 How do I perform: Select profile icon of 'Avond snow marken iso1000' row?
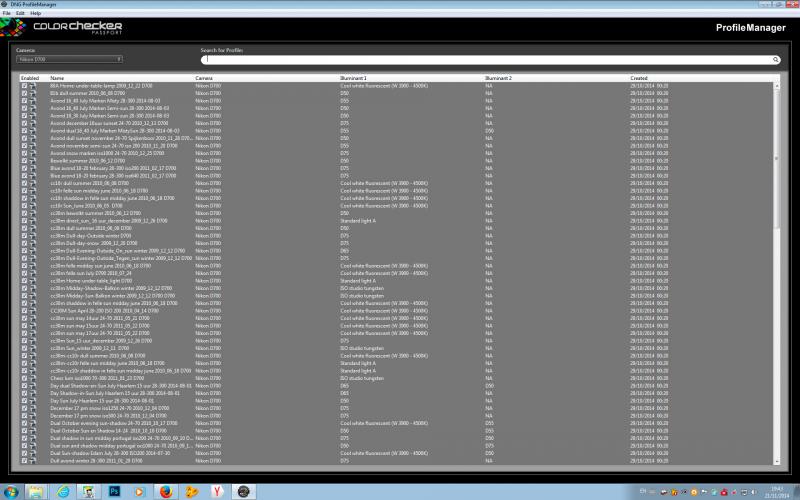point(33,153)
